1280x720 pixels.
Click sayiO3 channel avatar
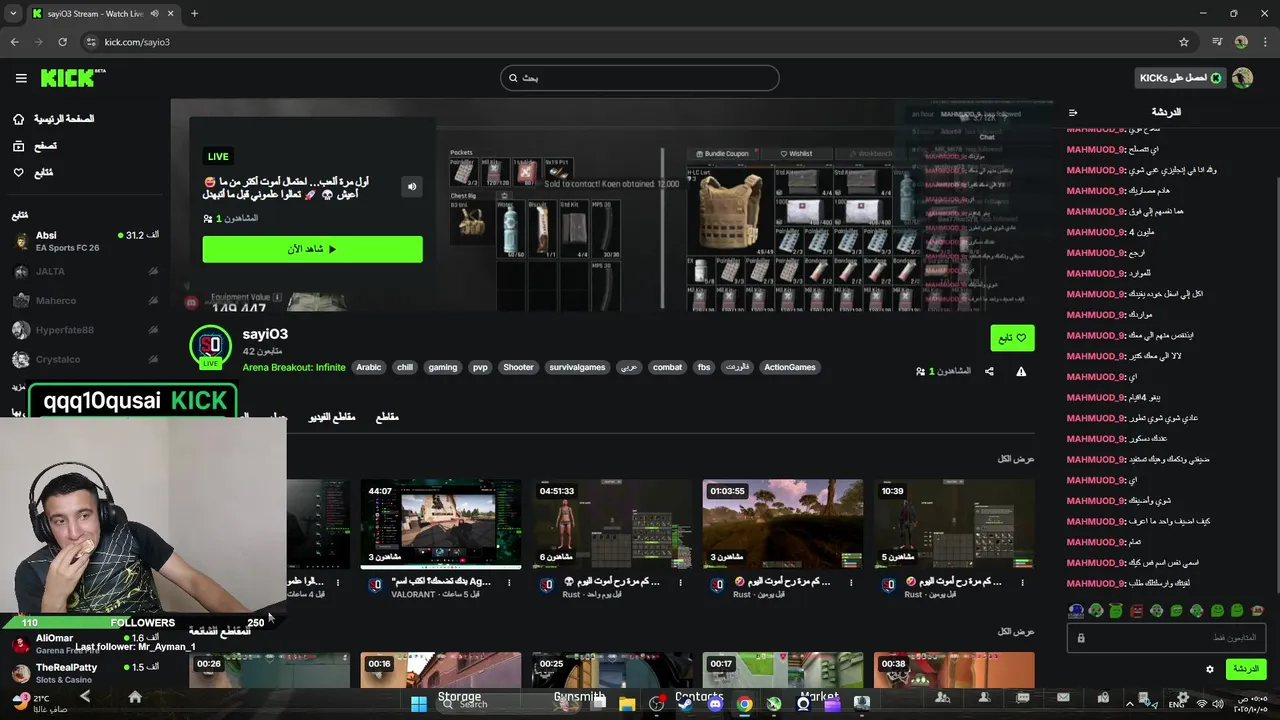[x=210, y=346]
